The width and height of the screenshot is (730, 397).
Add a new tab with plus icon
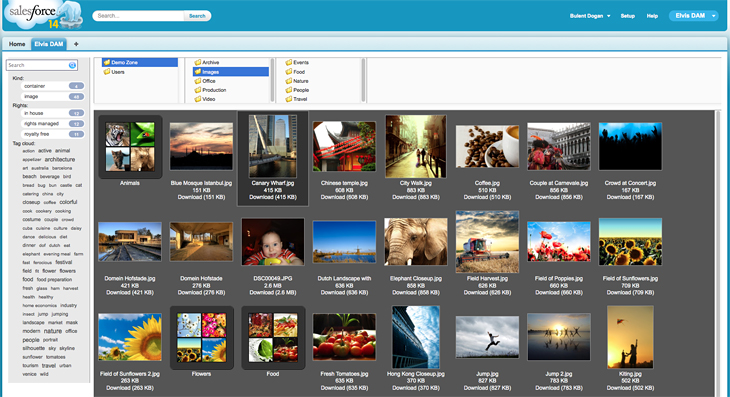[76, 44]
